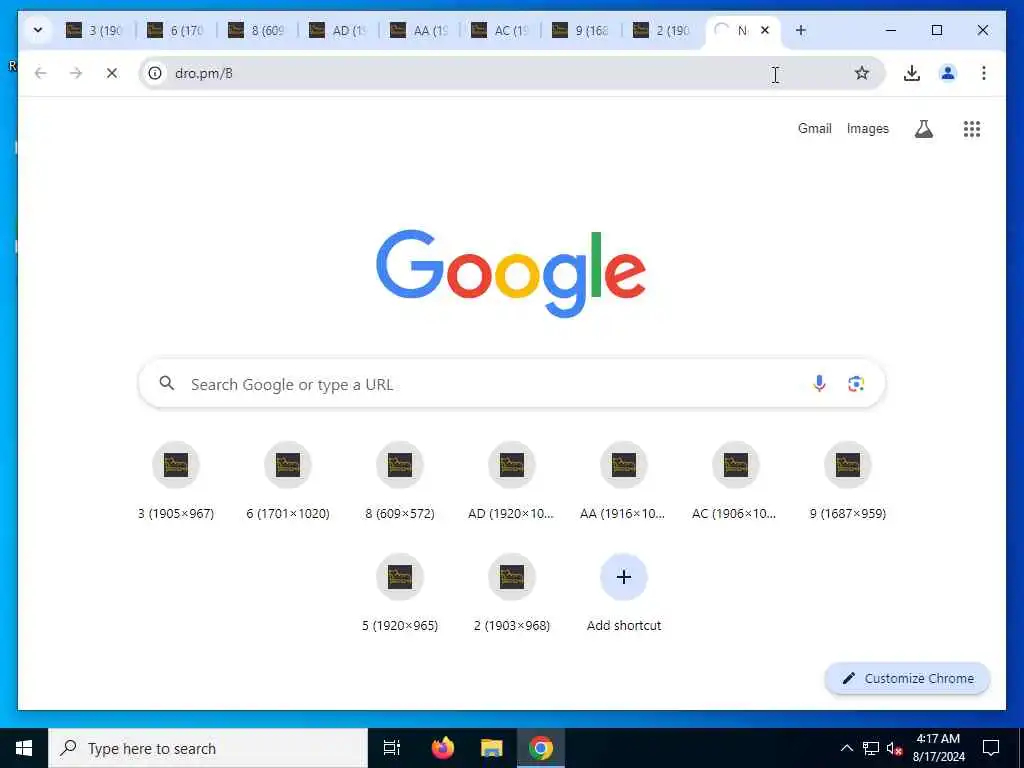Switch to the AC tab

tap(500, 30)
